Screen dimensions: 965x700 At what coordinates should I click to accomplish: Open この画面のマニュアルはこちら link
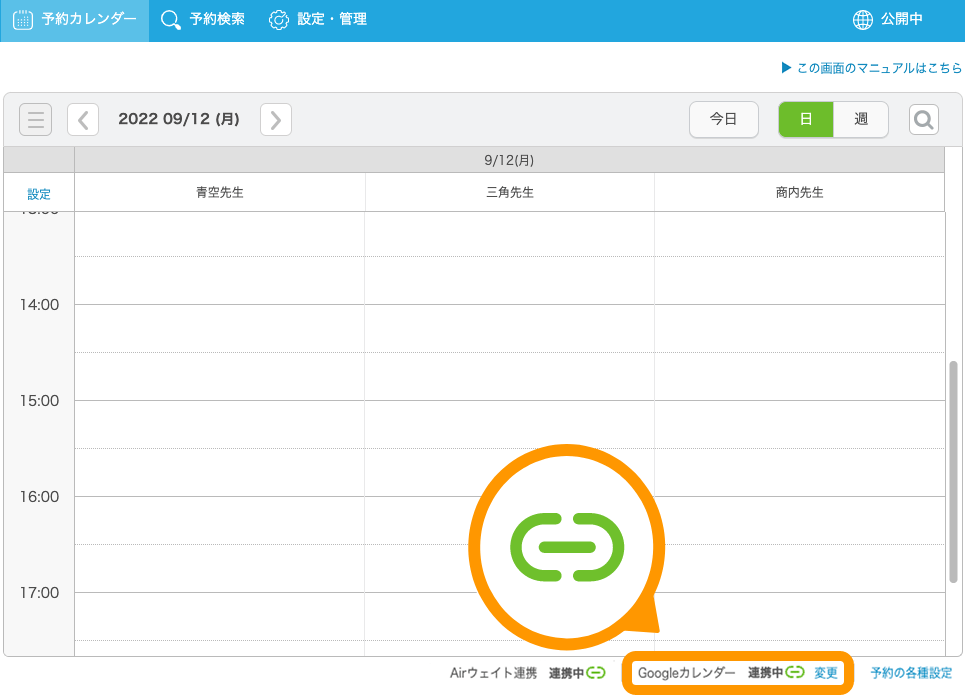point(871,69)
